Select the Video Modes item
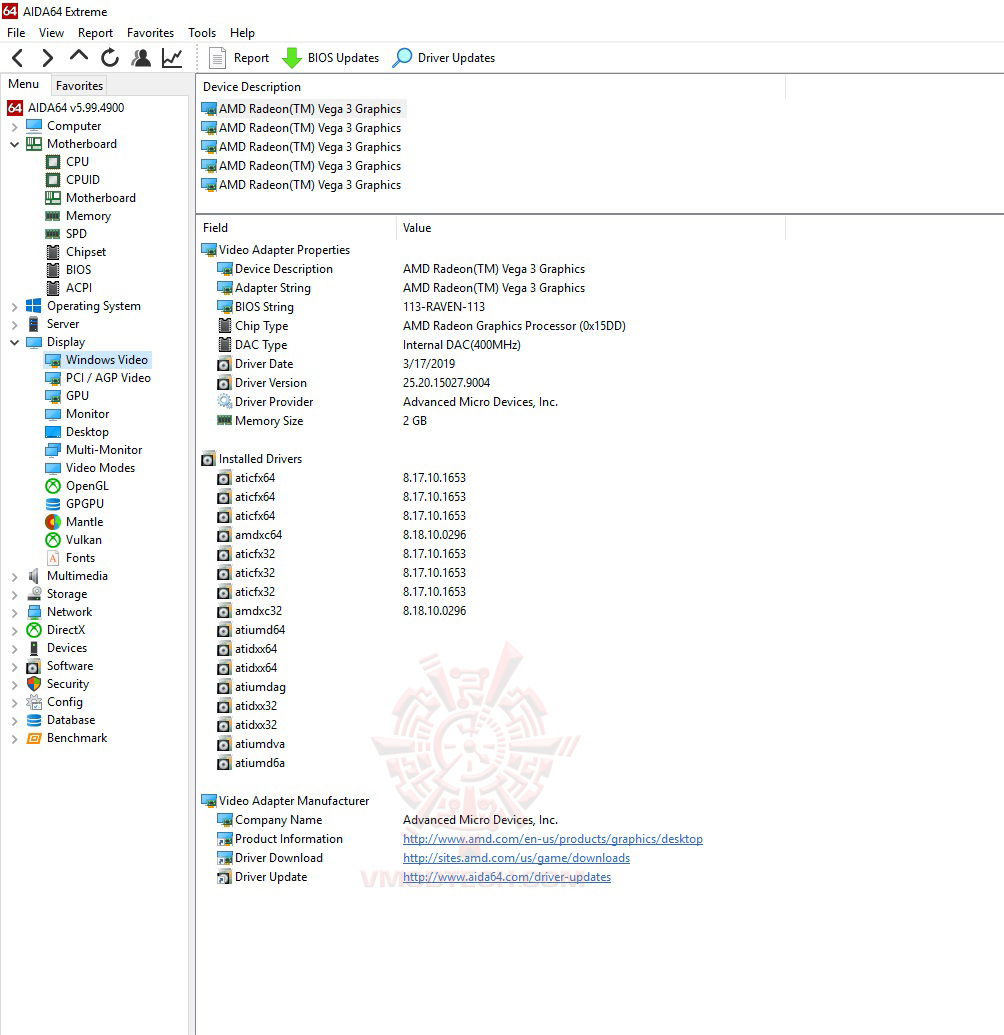 point(100,467)
